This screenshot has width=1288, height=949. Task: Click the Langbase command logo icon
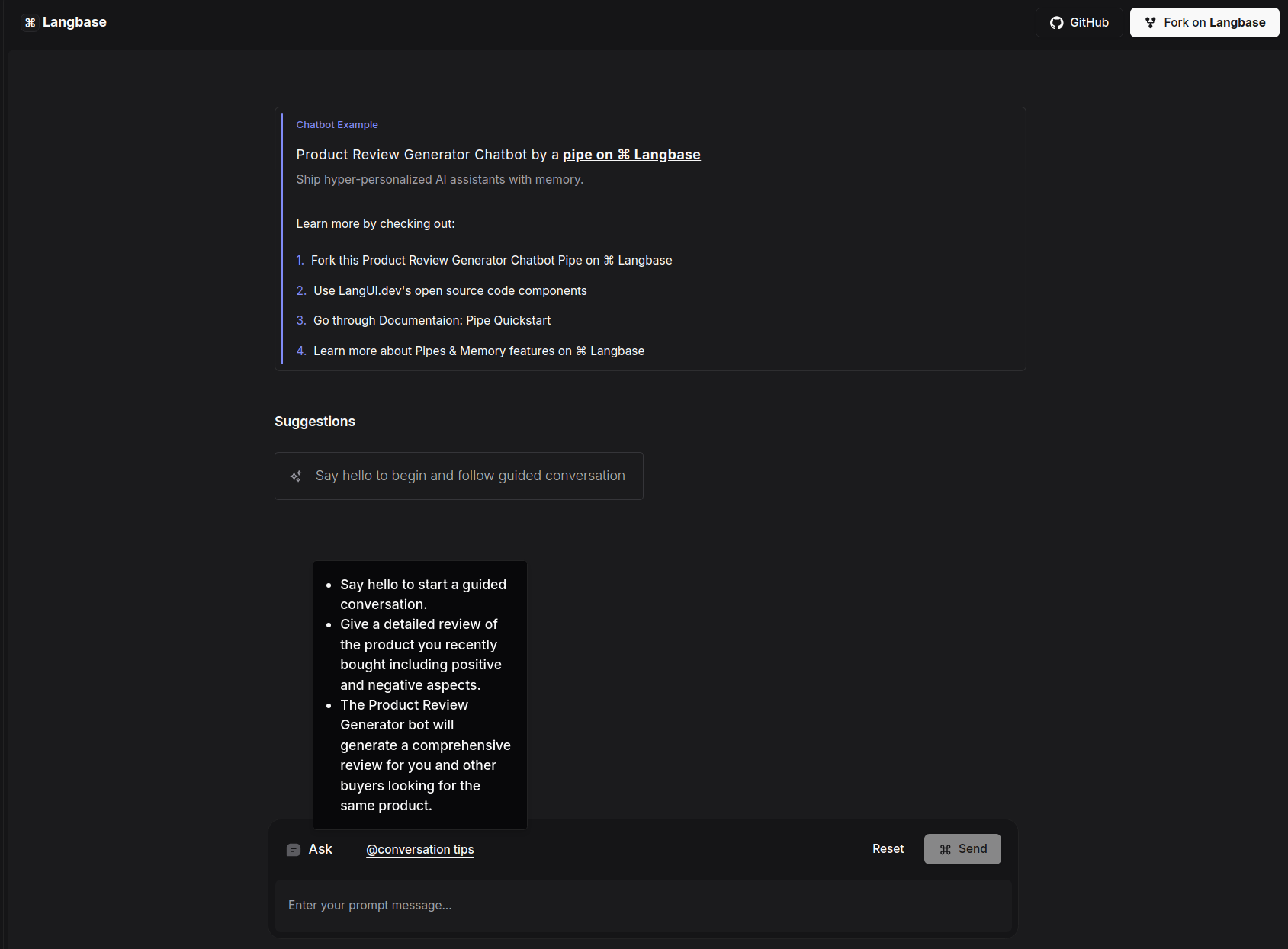[x=30, y=23]
